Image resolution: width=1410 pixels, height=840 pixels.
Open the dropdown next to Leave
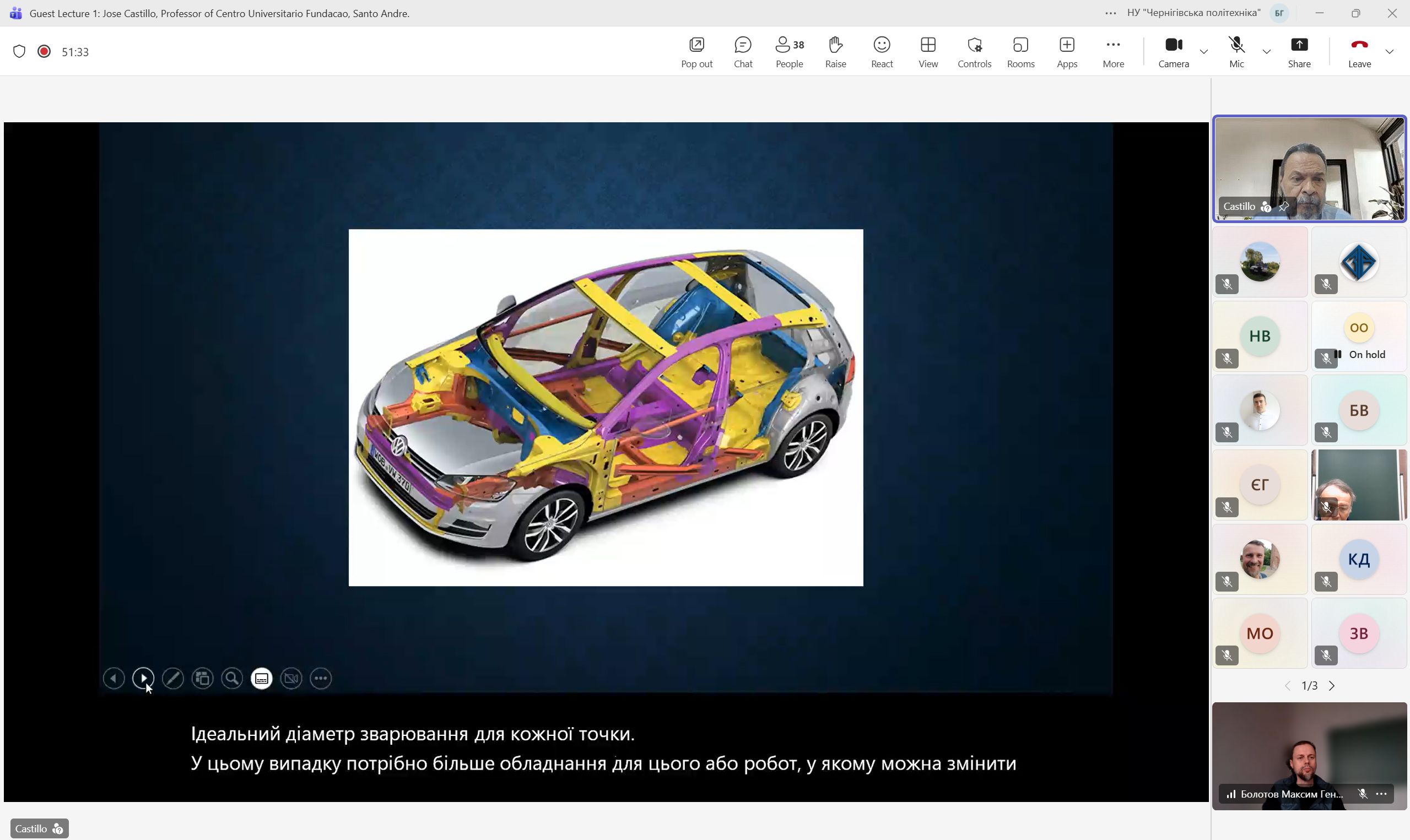tap(1389, 52)
